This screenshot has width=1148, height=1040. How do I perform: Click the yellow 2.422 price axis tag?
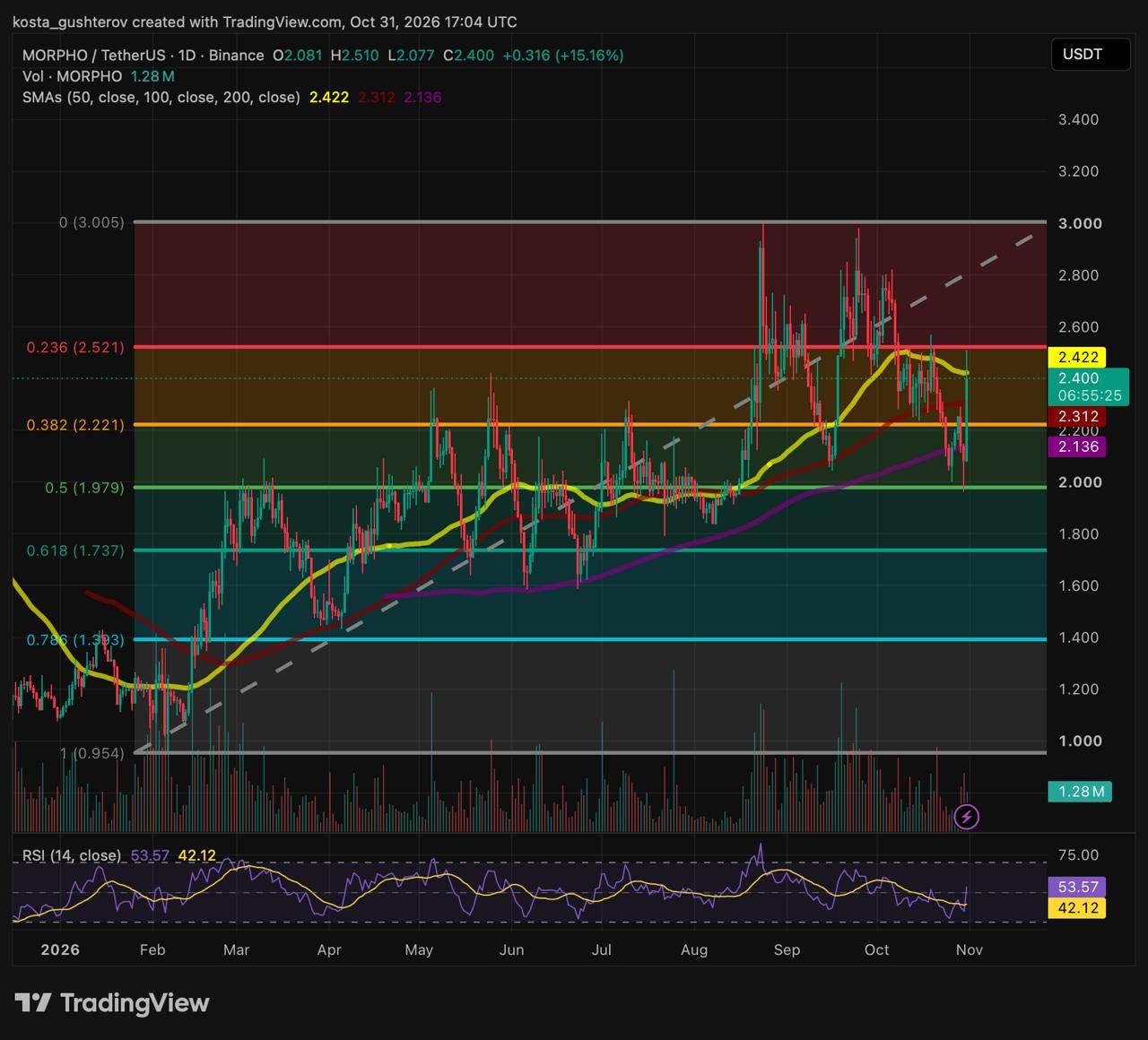[x=1077, y=357]
